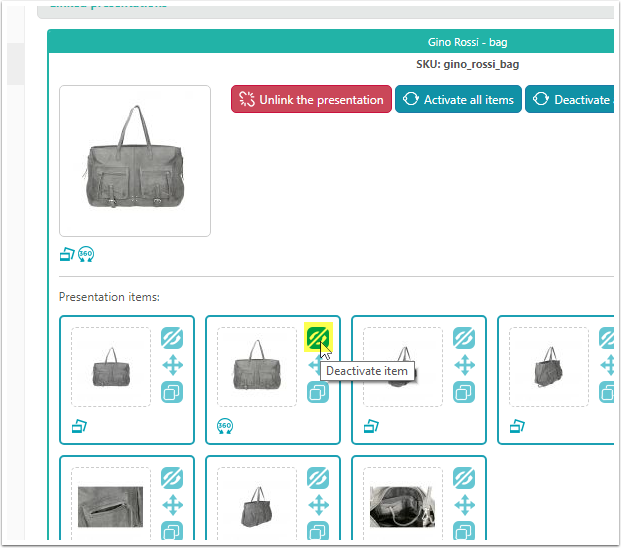Select the first item's front bag thumbnail
The height and width of the screenshot is (548, 621).
[x=111, y=367]
